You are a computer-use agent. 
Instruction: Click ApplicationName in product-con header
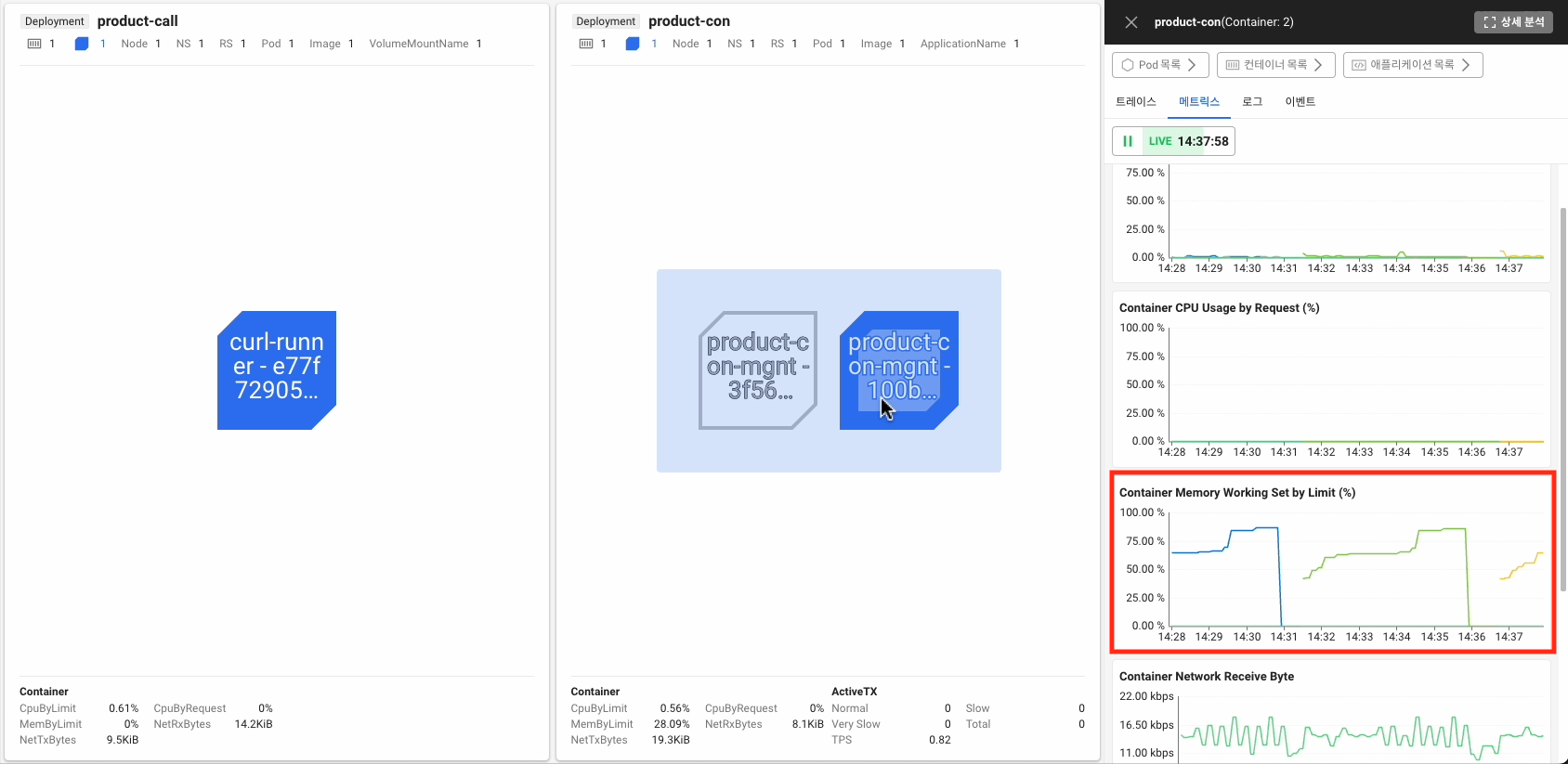point(963,44)
